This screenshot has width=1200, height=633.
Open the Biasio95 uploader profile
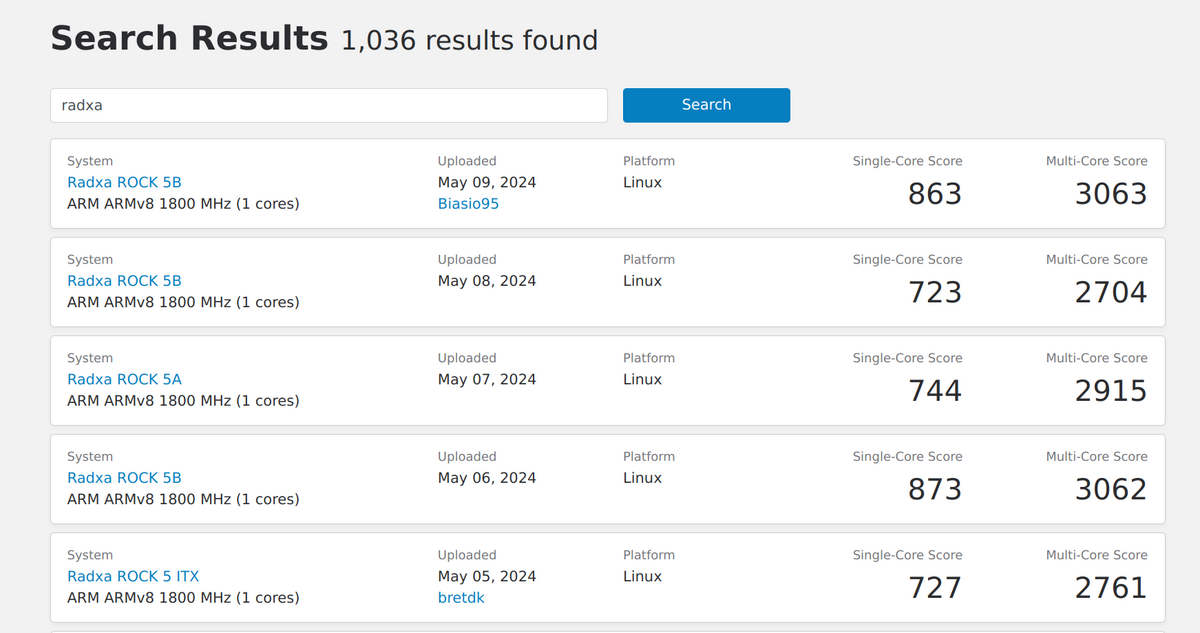468,204
